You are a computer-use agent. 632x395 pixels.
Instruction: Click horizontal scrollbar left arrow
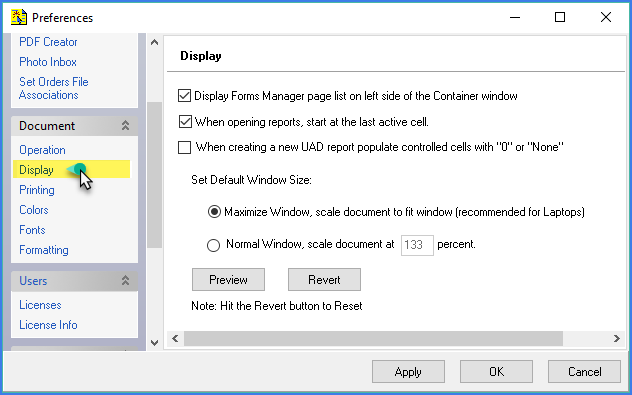click(175, 338)
